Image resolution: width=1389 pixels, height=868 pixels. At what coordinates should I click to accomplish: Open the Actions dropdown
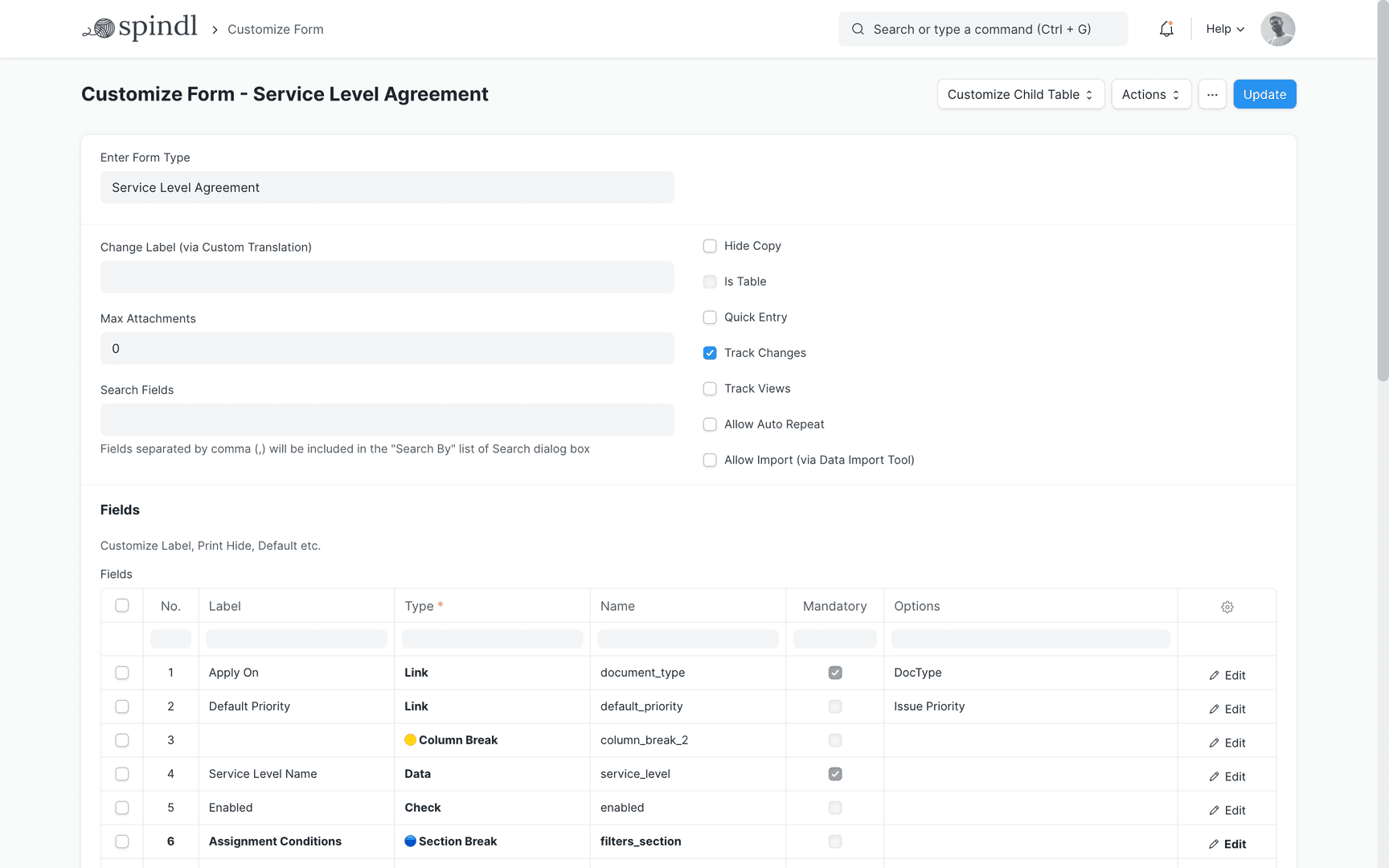click(1151, 94)
